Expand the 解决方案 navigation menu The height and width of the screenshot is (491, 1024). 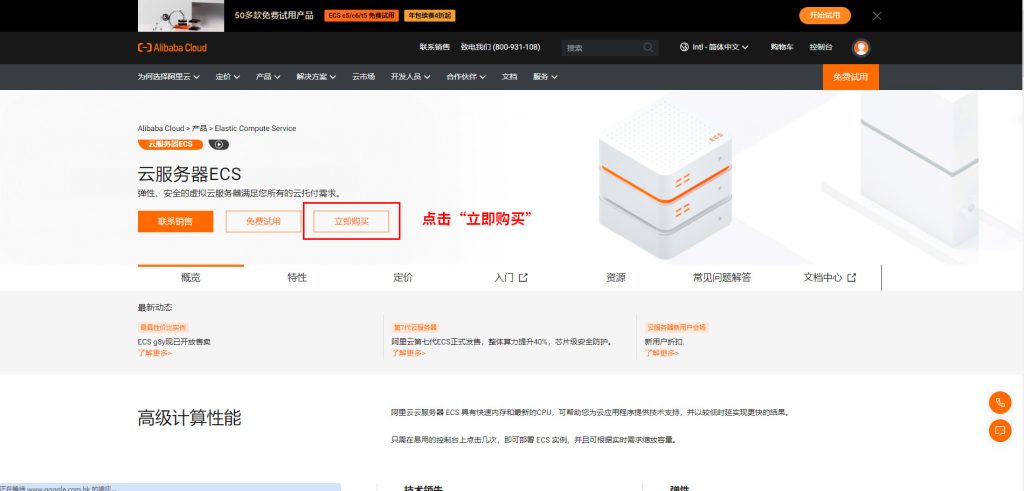click(316, 77)
